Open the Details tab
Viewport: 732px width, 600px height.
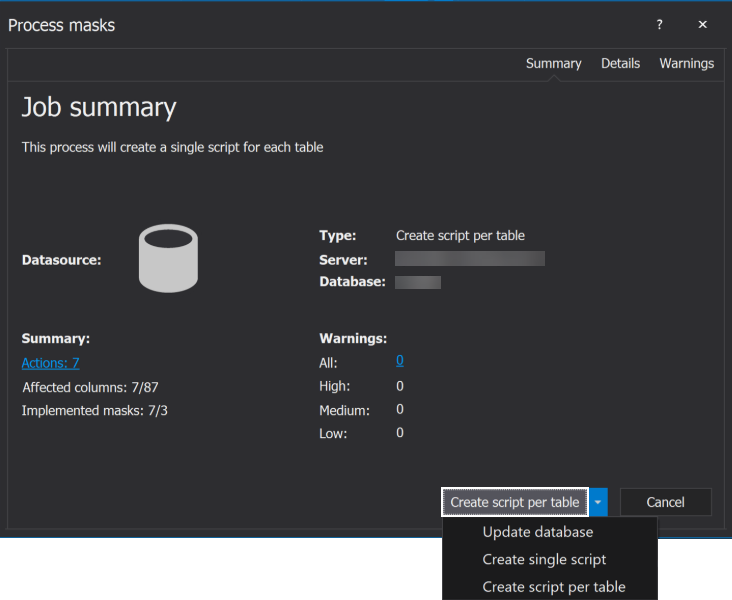click(620, 63)
